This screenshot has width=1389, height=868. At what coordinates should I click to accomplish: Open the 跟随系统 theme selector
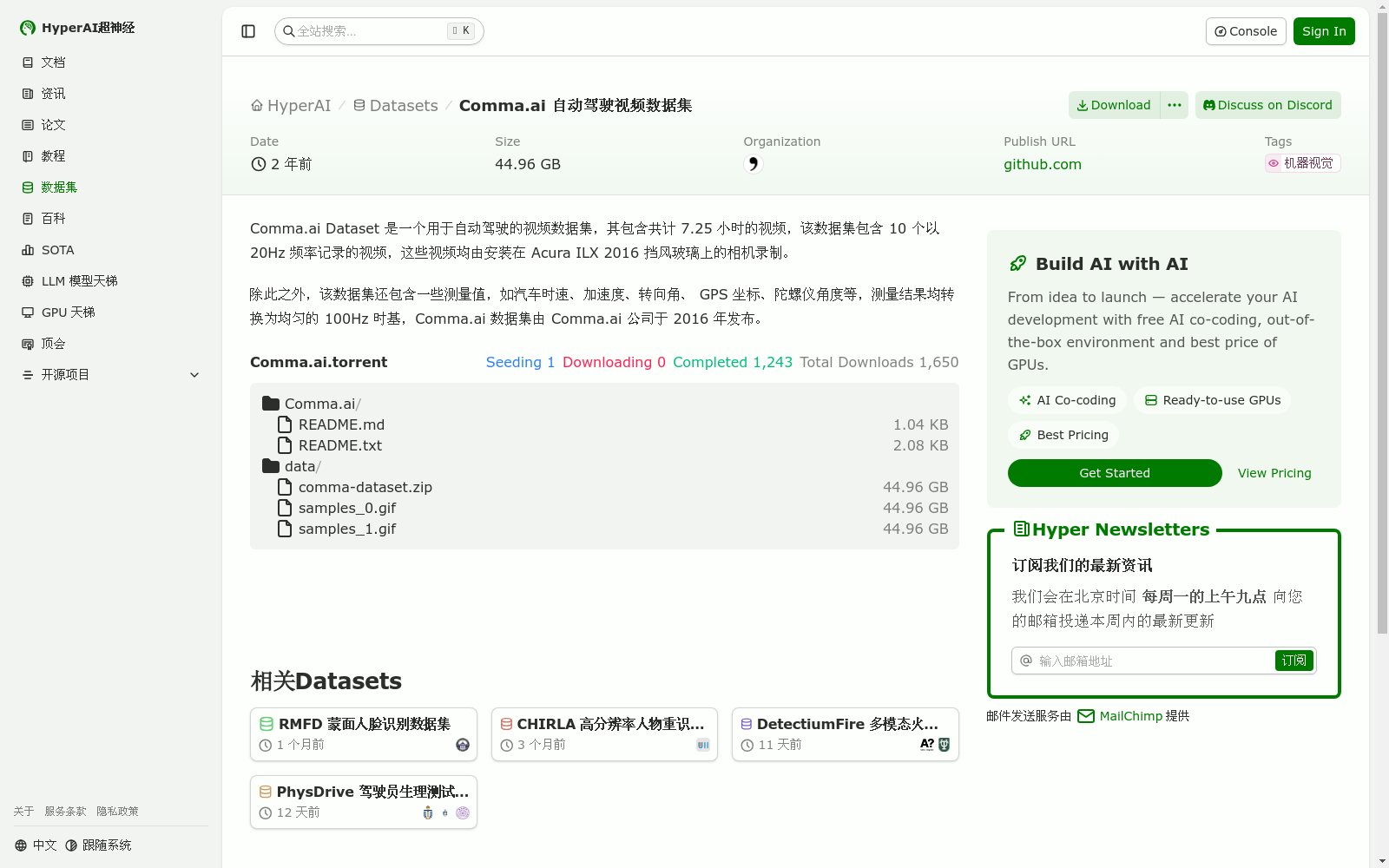[98, 845]
